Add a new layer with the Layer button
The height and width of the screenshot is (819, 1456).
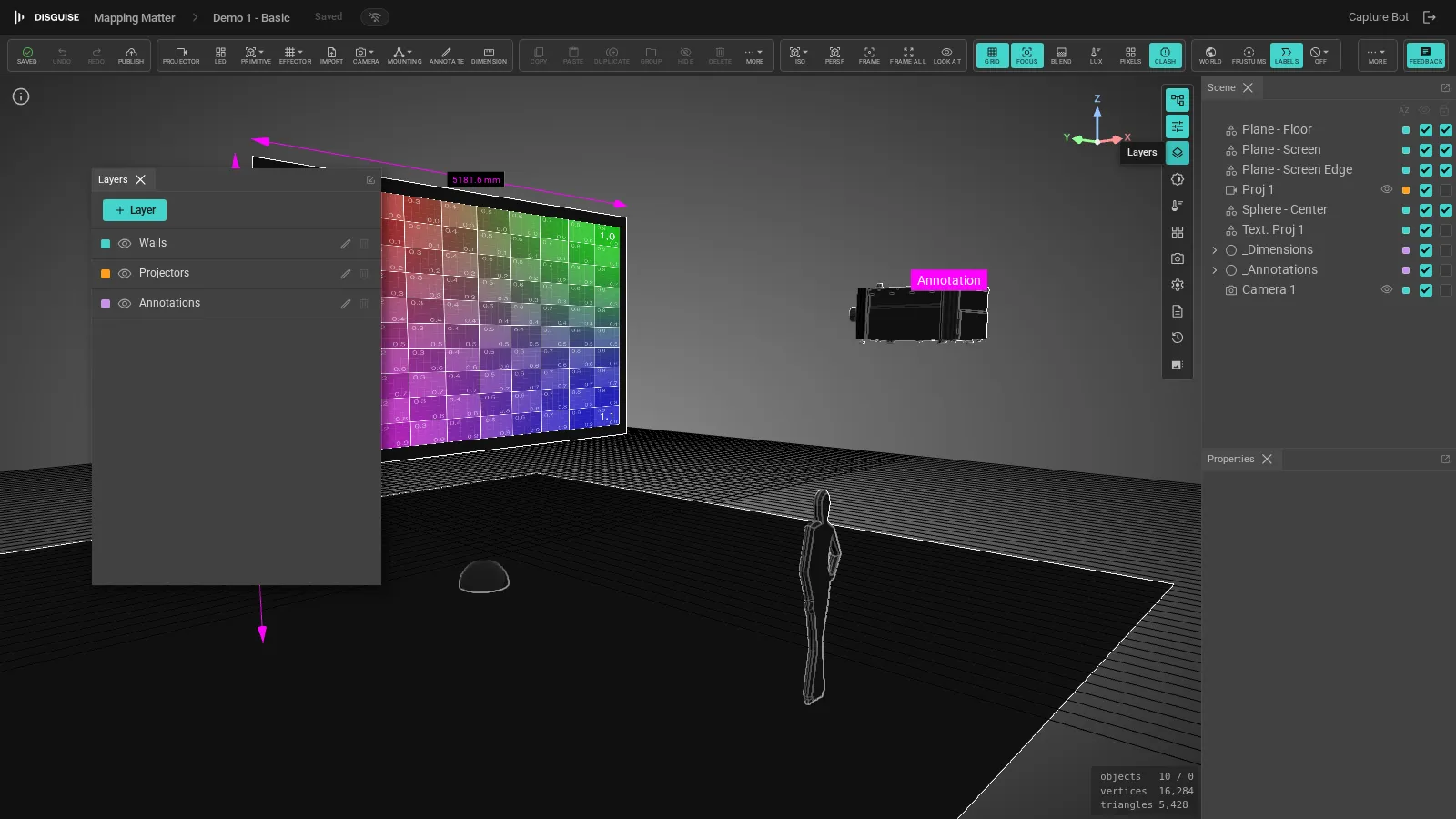(x=135, y=210)
